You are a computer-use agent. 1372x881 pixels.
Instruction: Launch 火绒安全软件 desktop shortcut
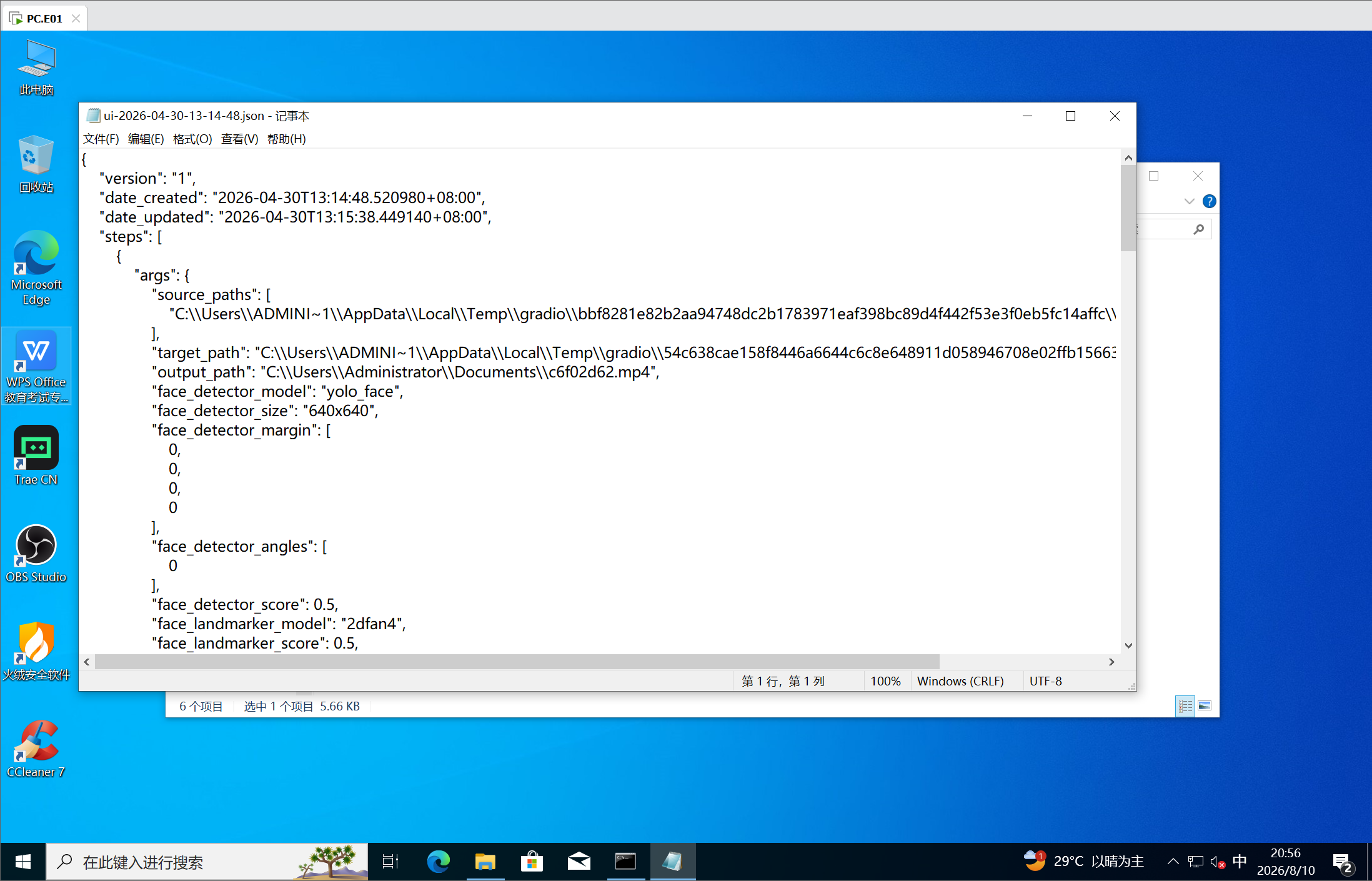click(x=36, y=651)
